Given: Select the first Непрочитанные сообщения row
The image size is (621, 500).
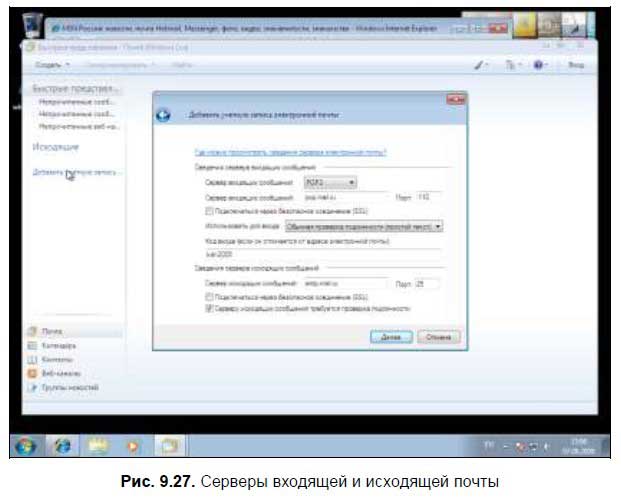Looking at the screenshot, I should coord(77,102).
